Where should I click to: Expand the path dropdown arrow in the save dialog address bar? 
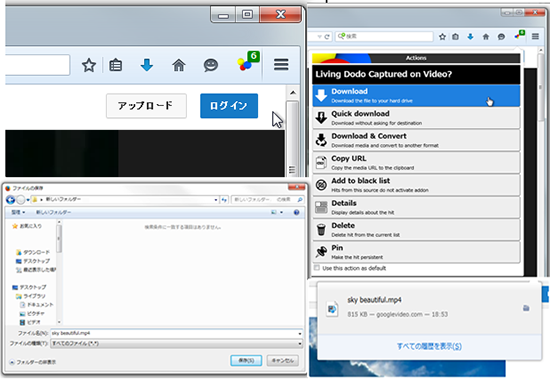tap(216, 200)
